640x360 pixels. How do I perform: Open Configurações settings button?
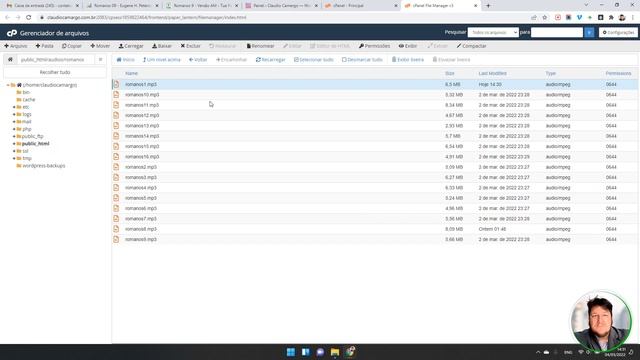[618, 32]
